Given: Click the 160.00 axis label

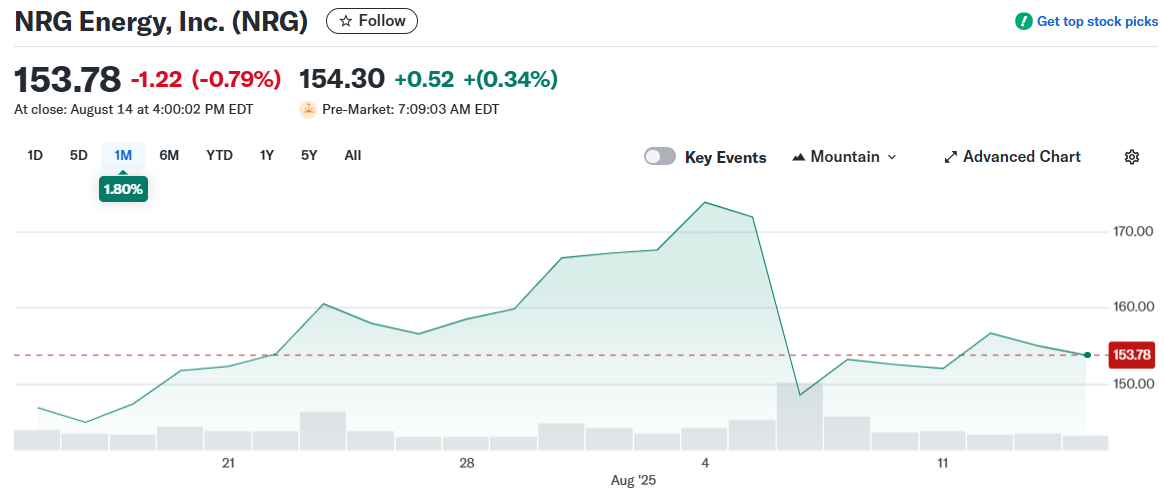Looking at the screenshot, I should [x=1134, y=307].
